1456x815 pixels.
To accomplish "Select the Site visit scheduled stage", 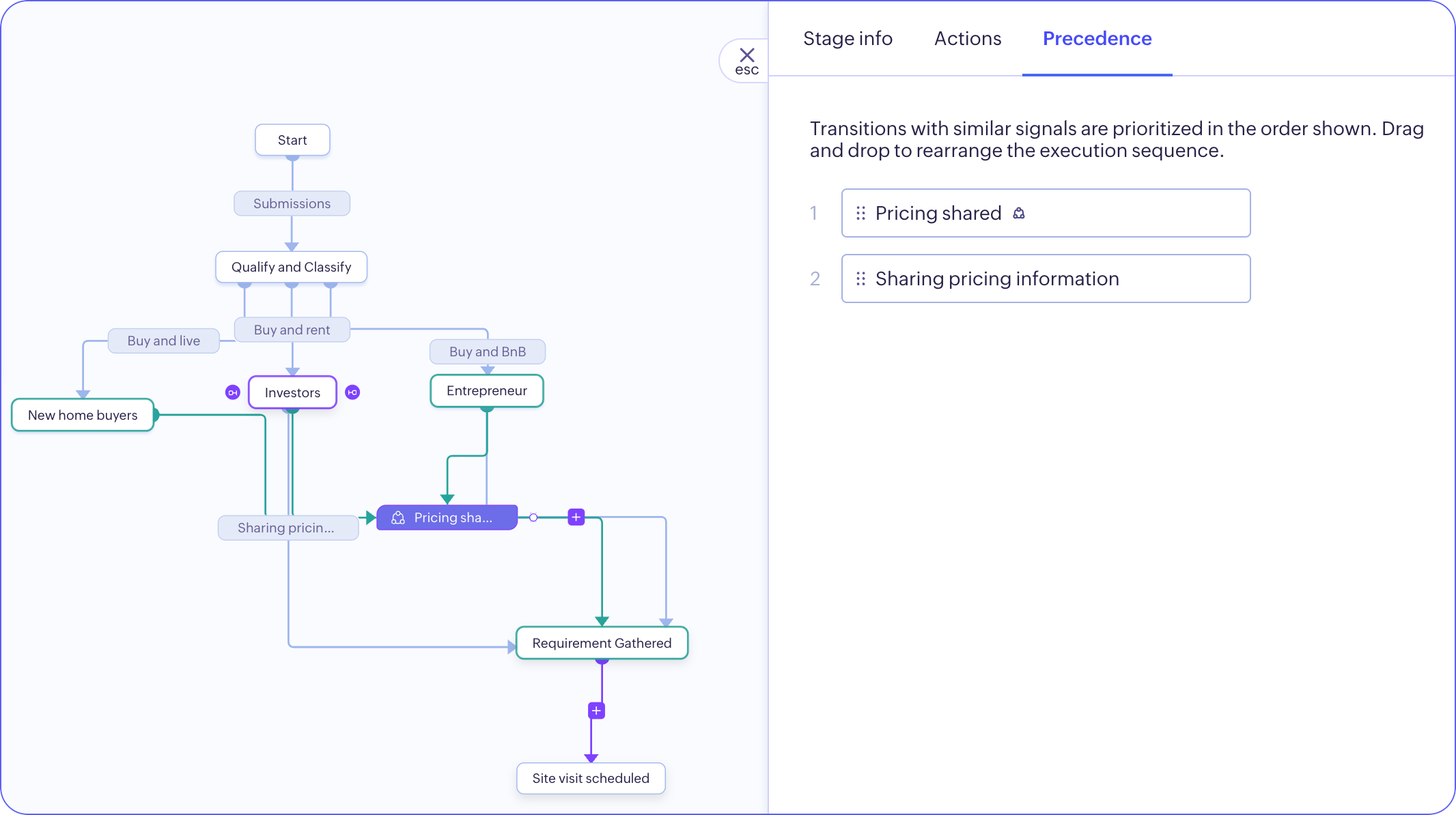I will click(591, 778).
